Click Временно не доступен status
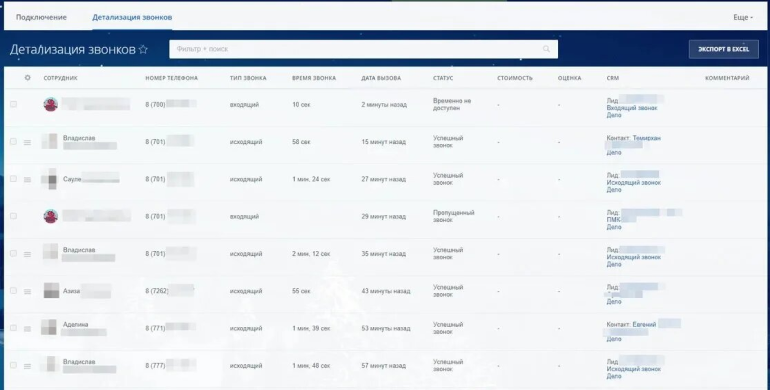This screenshot has width=770, height=390. (x=452, y=104)
